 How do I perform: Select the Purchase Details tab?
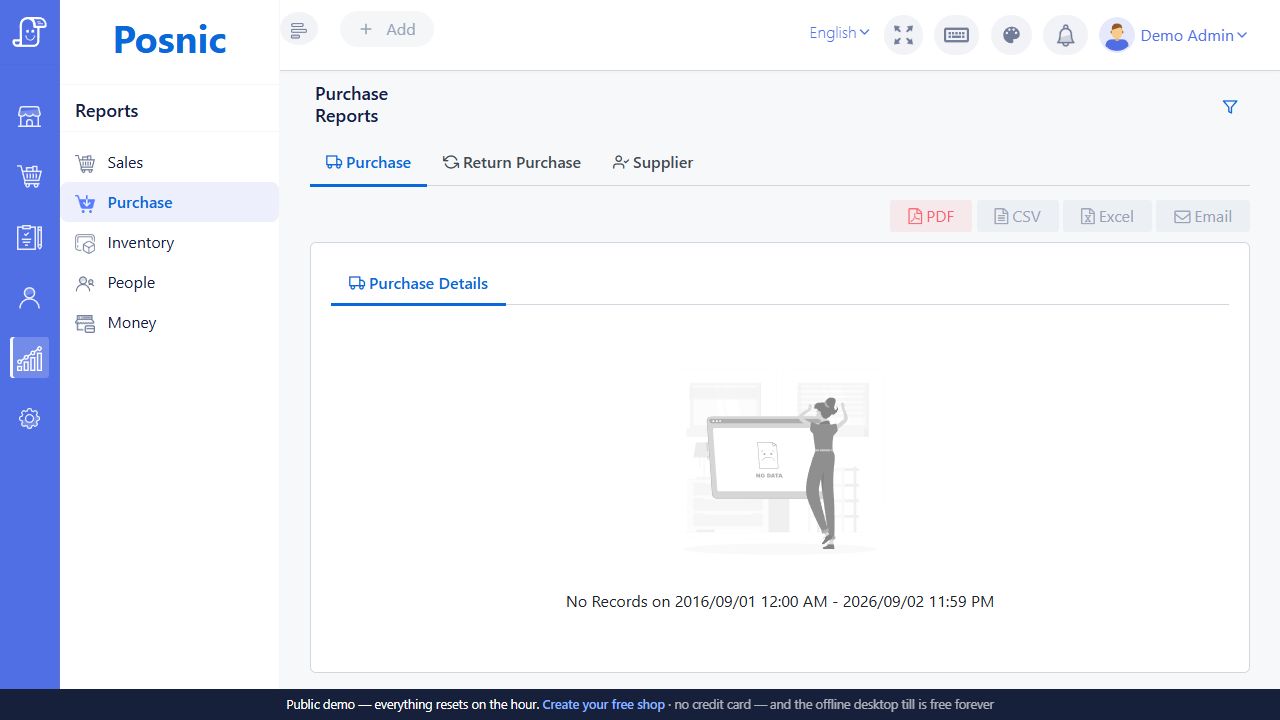(x=418, y=283)
